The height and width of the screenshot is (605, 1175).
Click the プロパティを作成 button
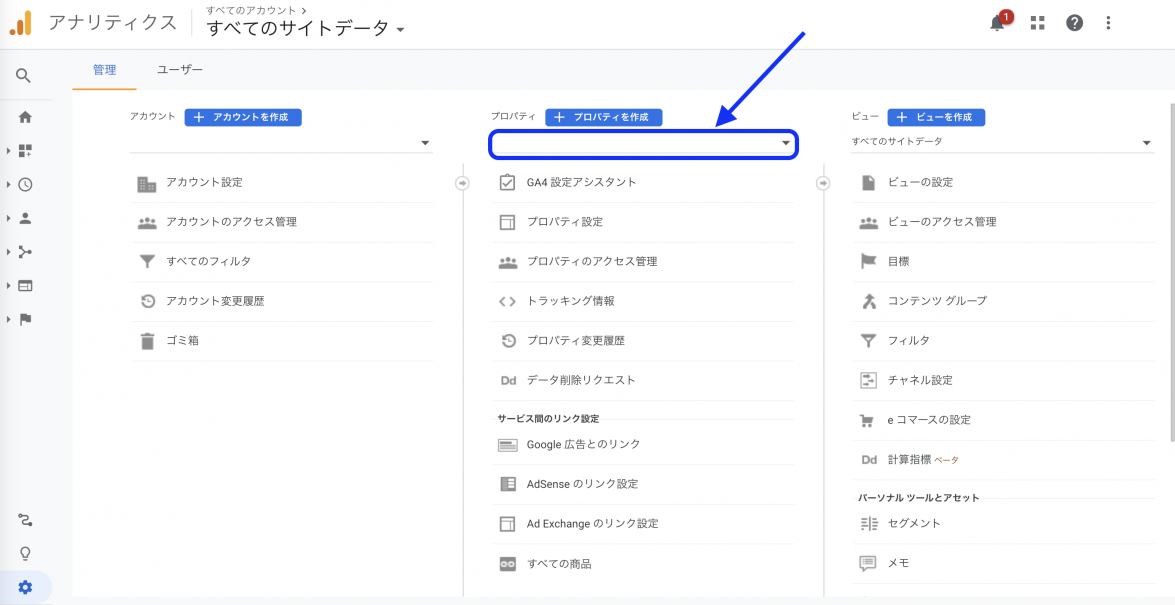pos(603,117)
